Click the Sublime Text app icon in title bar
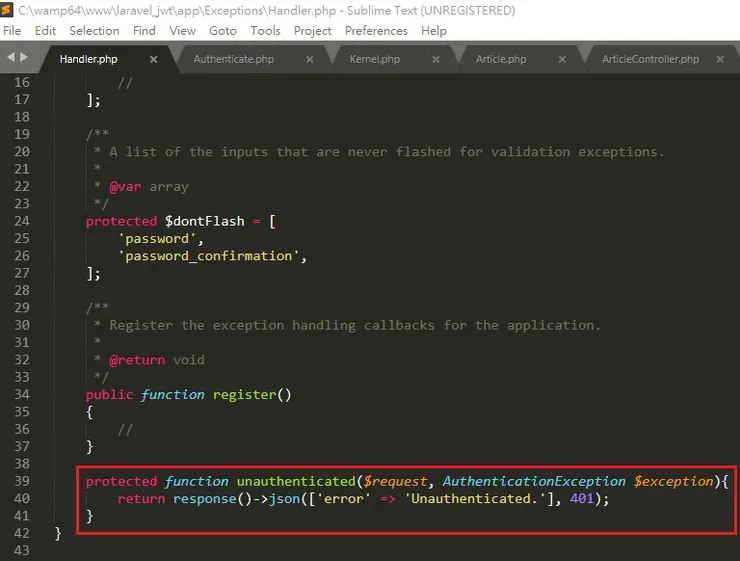Viewport: 740px width, 561px height. pyautogui.click(x=8, y=10)
